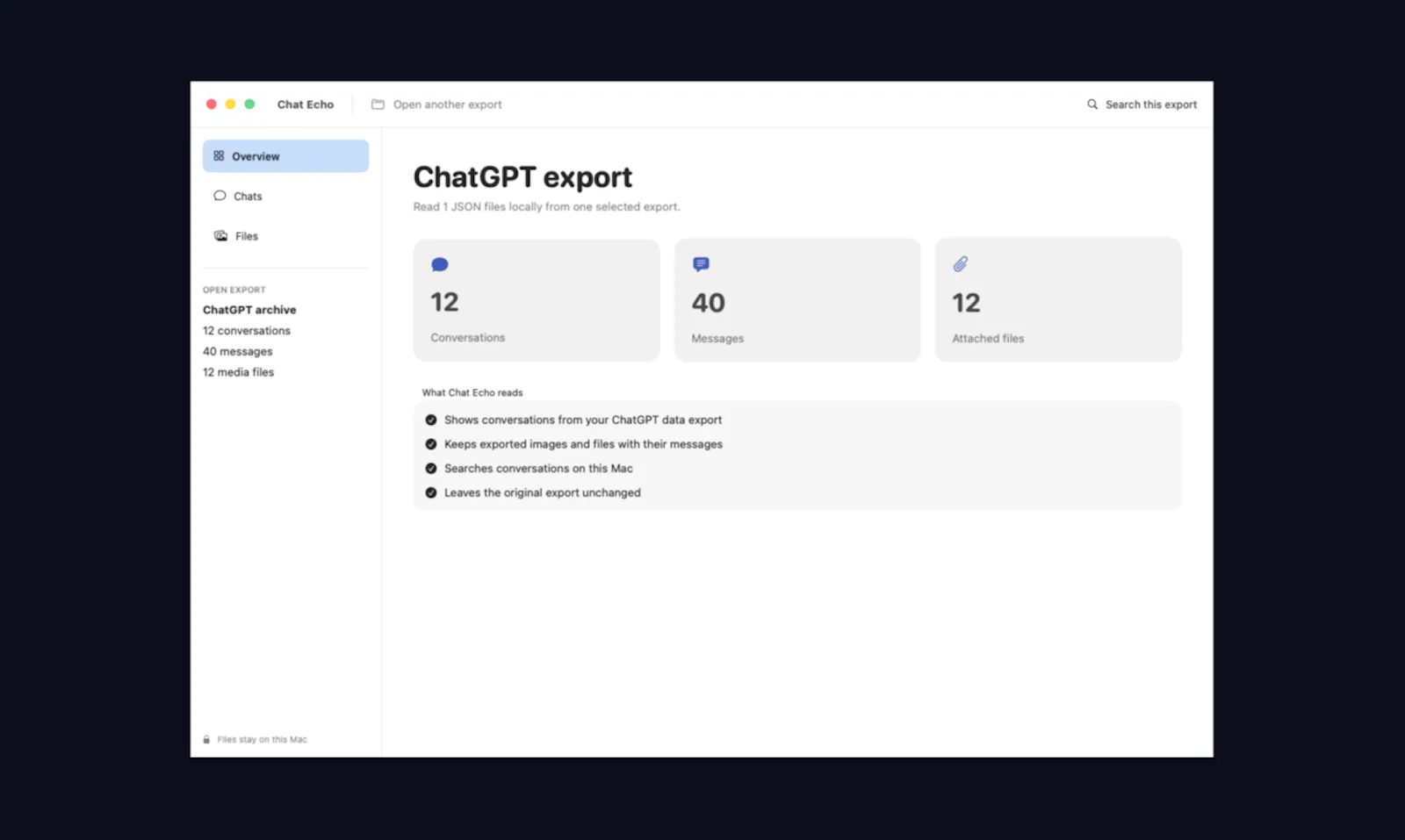Click the blue Conversations bubble icon

[x=440, y=264]
